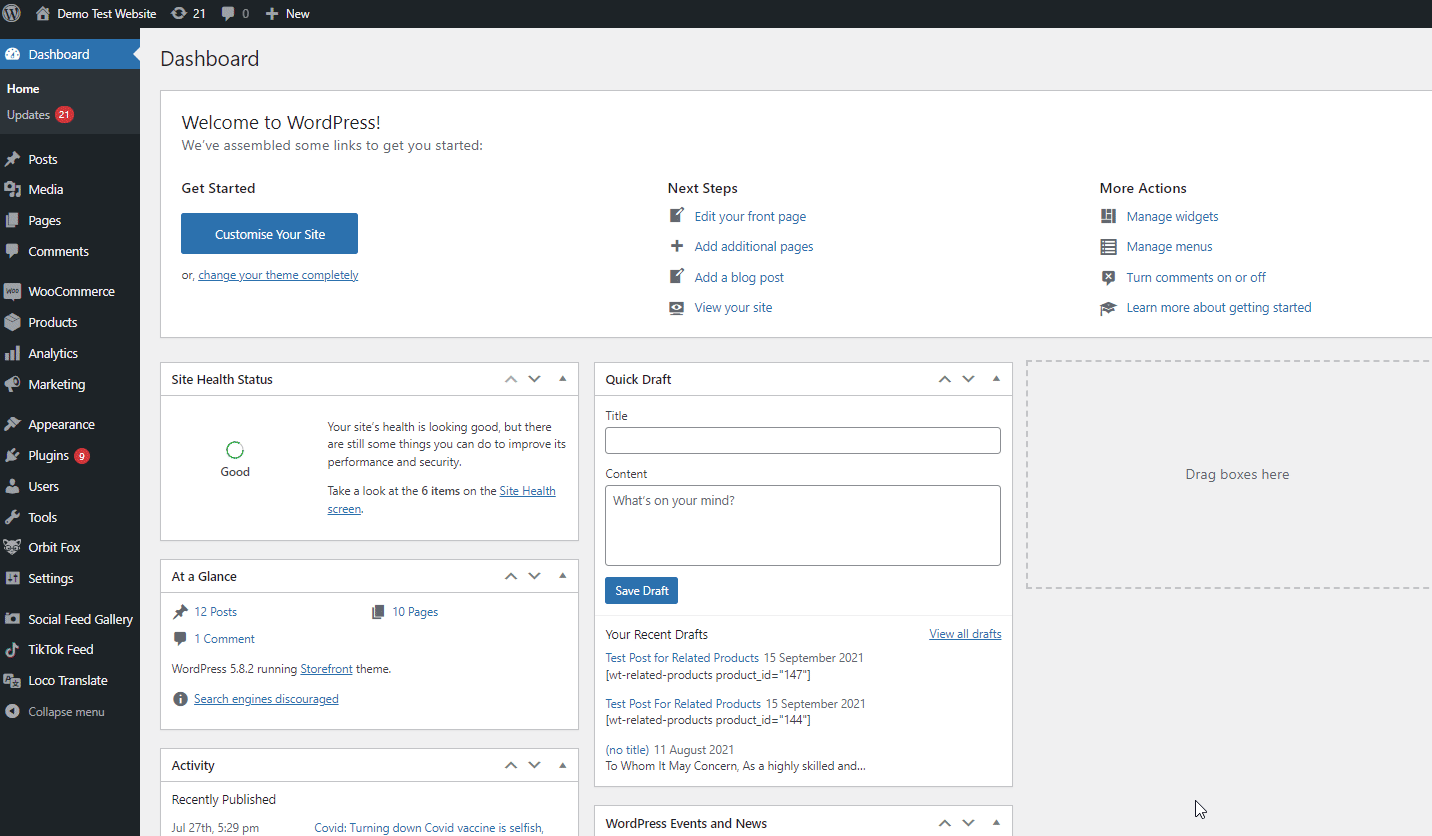Click the WooCommerce icon in sidebar
1432x836 pixels.
12,291
